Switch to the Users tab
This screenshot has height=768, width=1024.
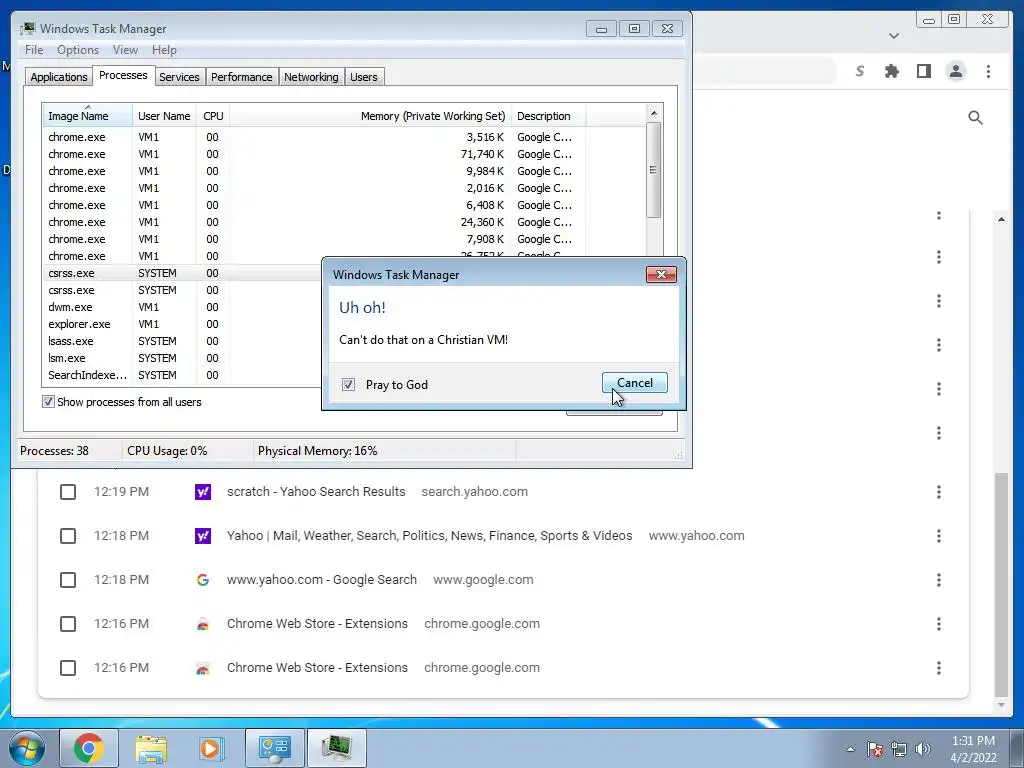coord(364,77)
